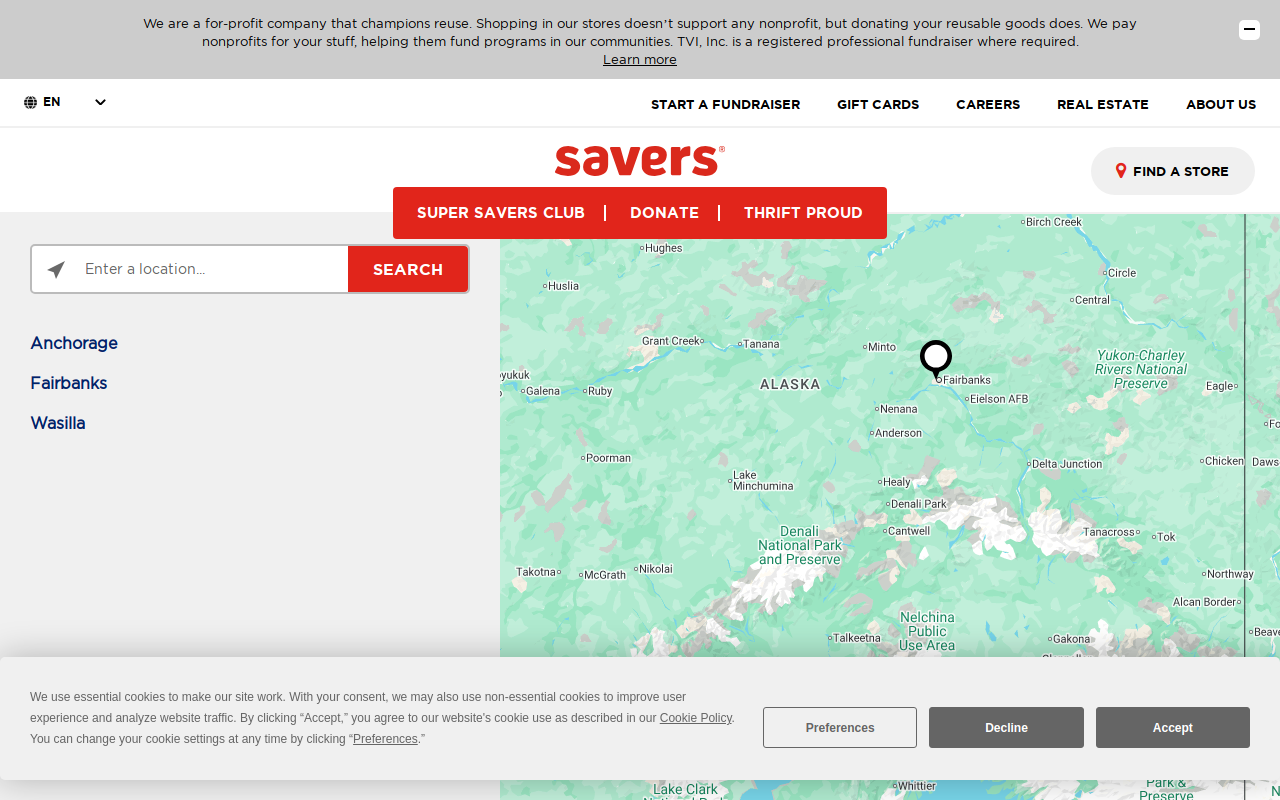This screenshot has height=800, width=1280.
Task: Select Fairbanks from the city list
Action: 69,383
